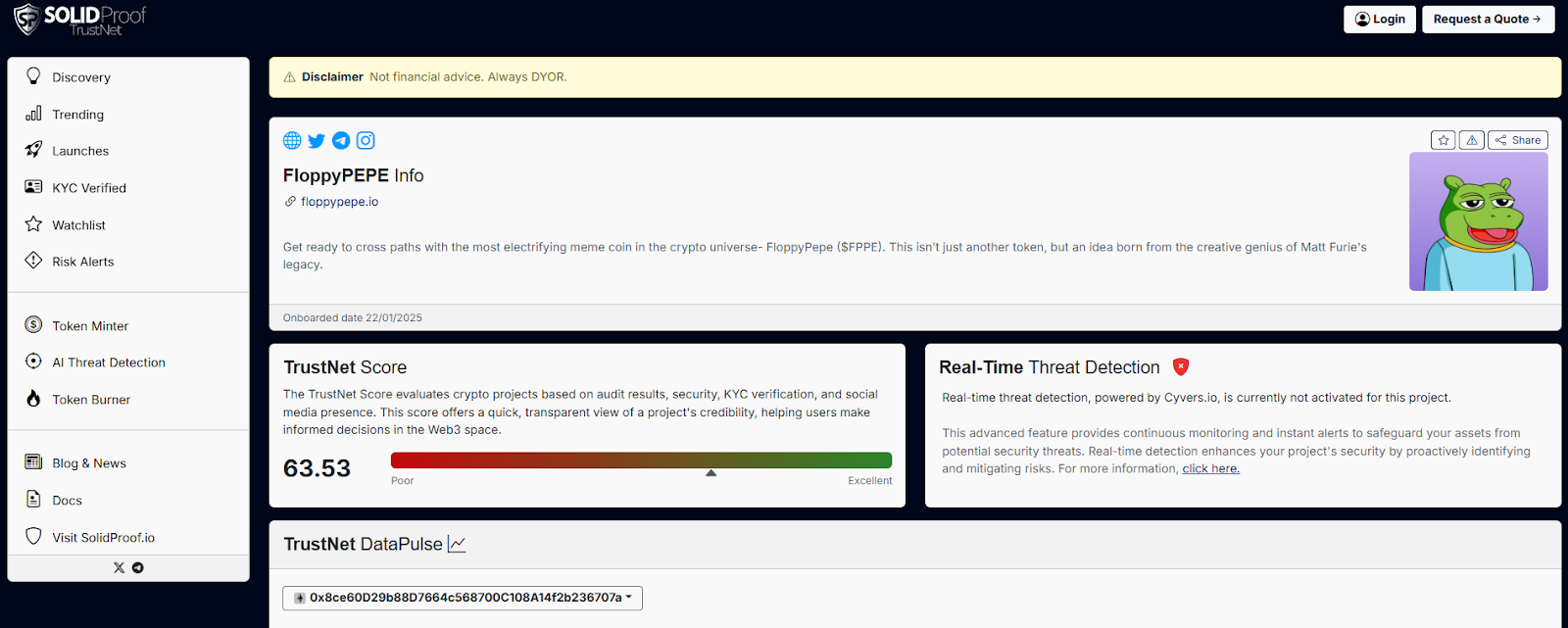Follow the 'click here' link

tap(1210, 468)
